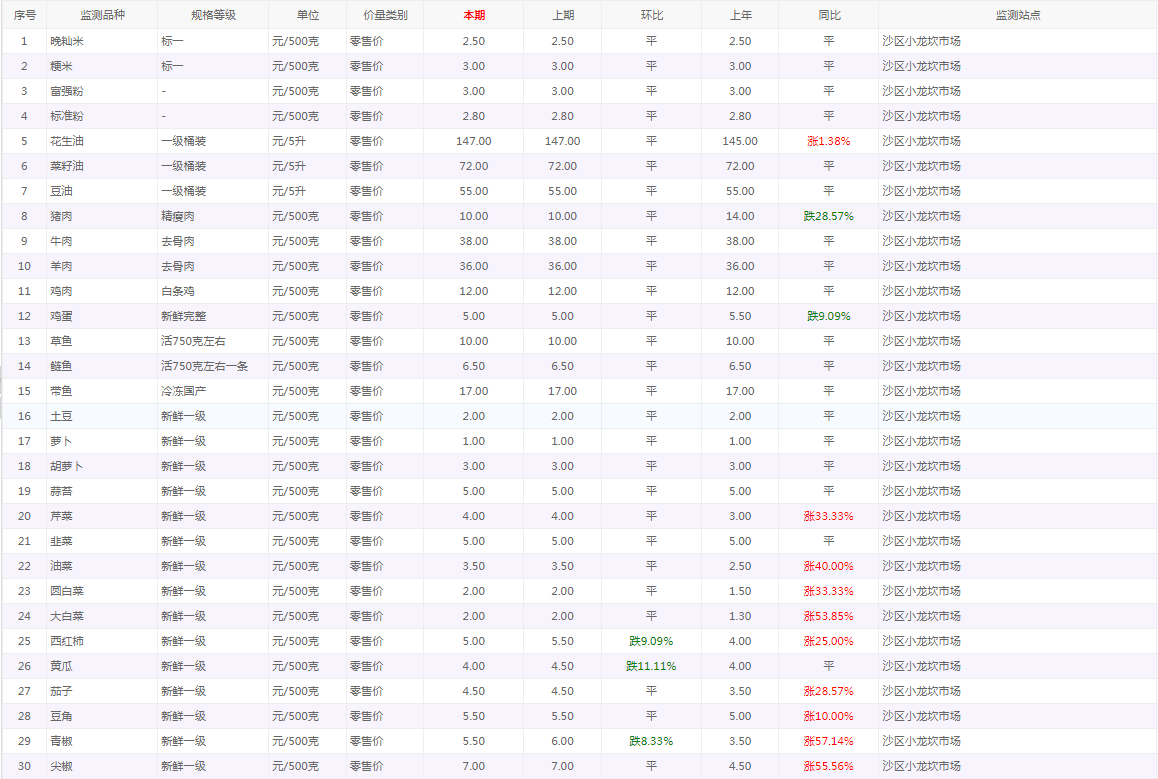Screen dimensions: 1158x779
Task: Select the 同比 column header
Action: point(828,16)
